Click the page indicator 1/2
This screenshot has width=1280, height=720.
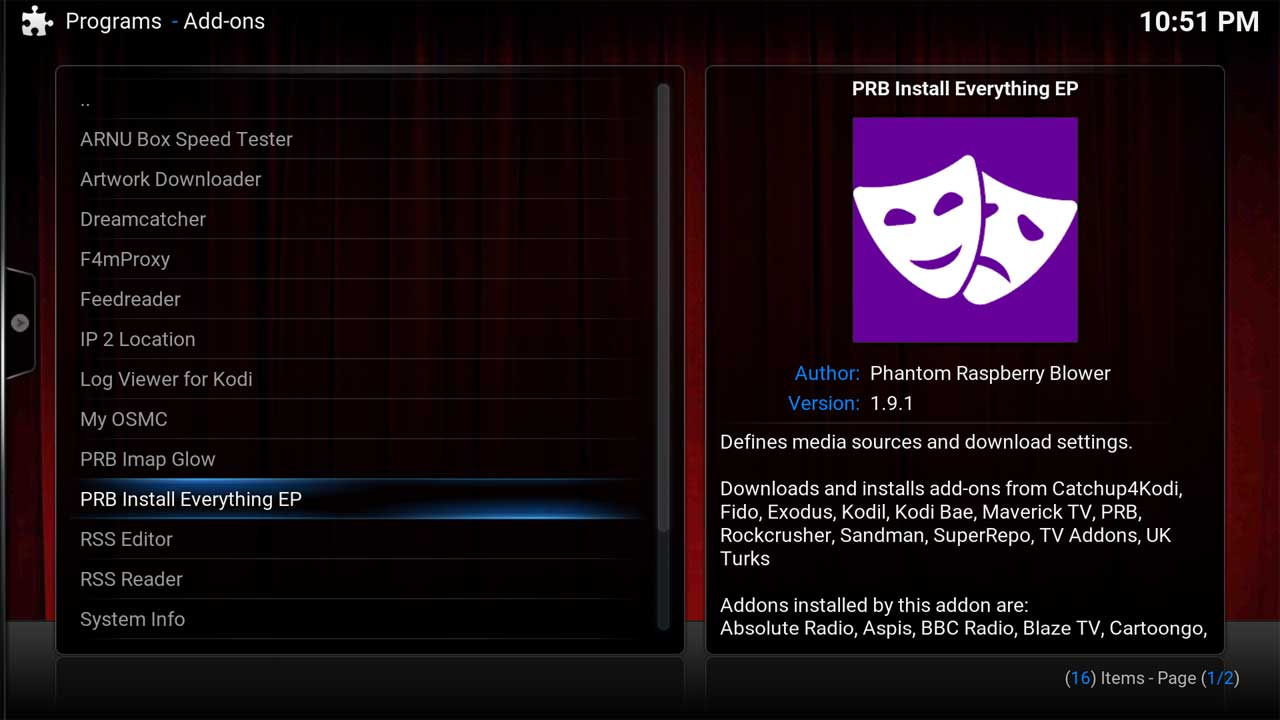pos(1219,678)
